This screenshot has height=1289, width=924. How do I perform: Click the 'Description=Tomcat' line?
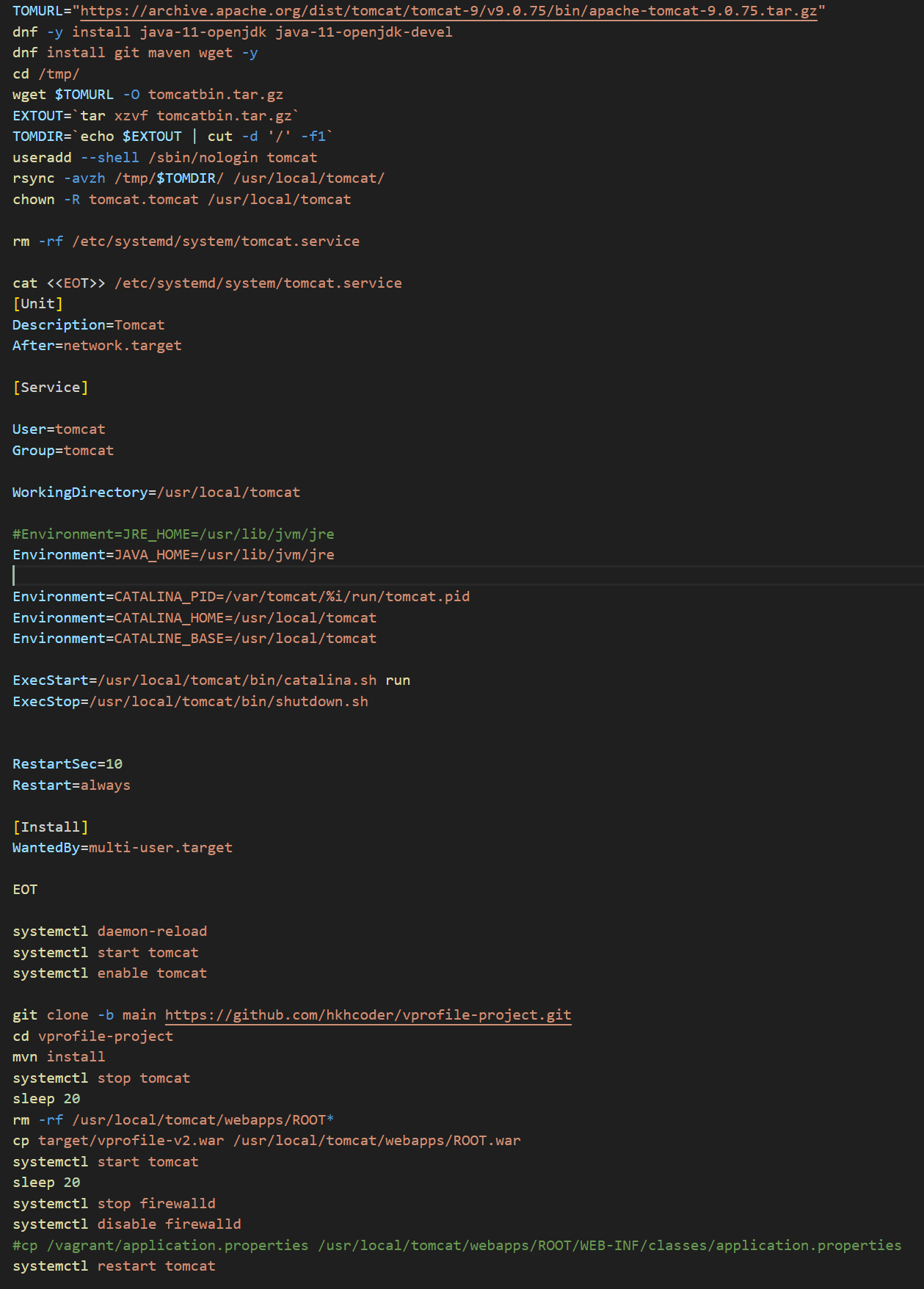click(88, 324)
